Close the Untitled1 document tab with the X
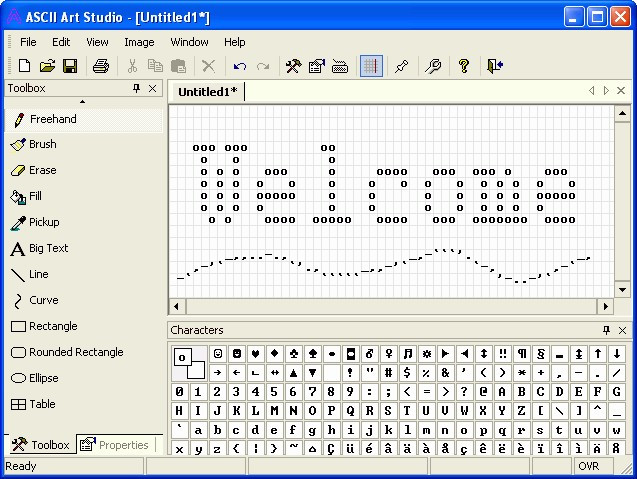 (x=621, y=91)
